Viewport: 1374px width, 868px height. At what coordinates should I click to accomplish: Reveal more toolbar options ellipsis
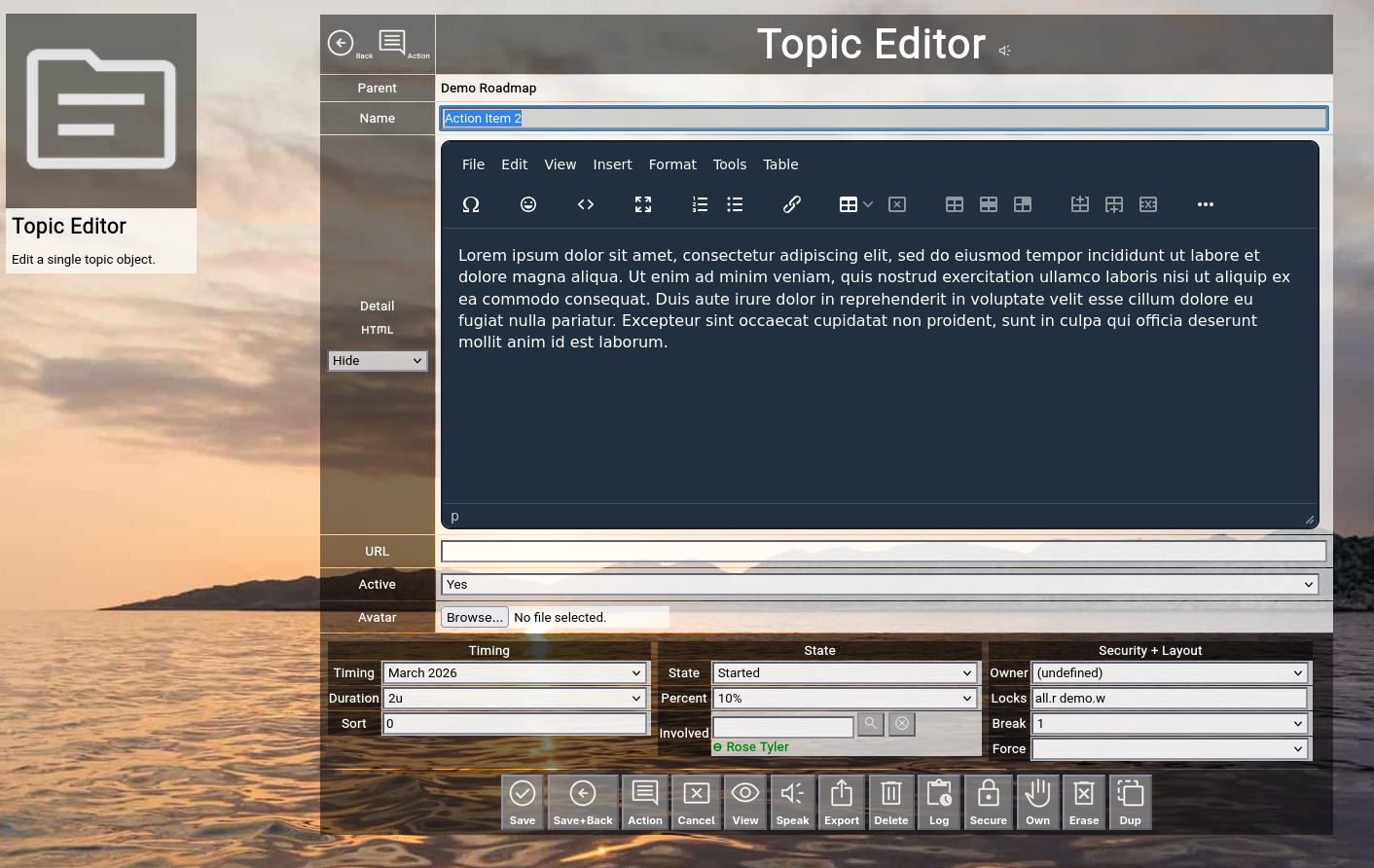point(1206,204)
